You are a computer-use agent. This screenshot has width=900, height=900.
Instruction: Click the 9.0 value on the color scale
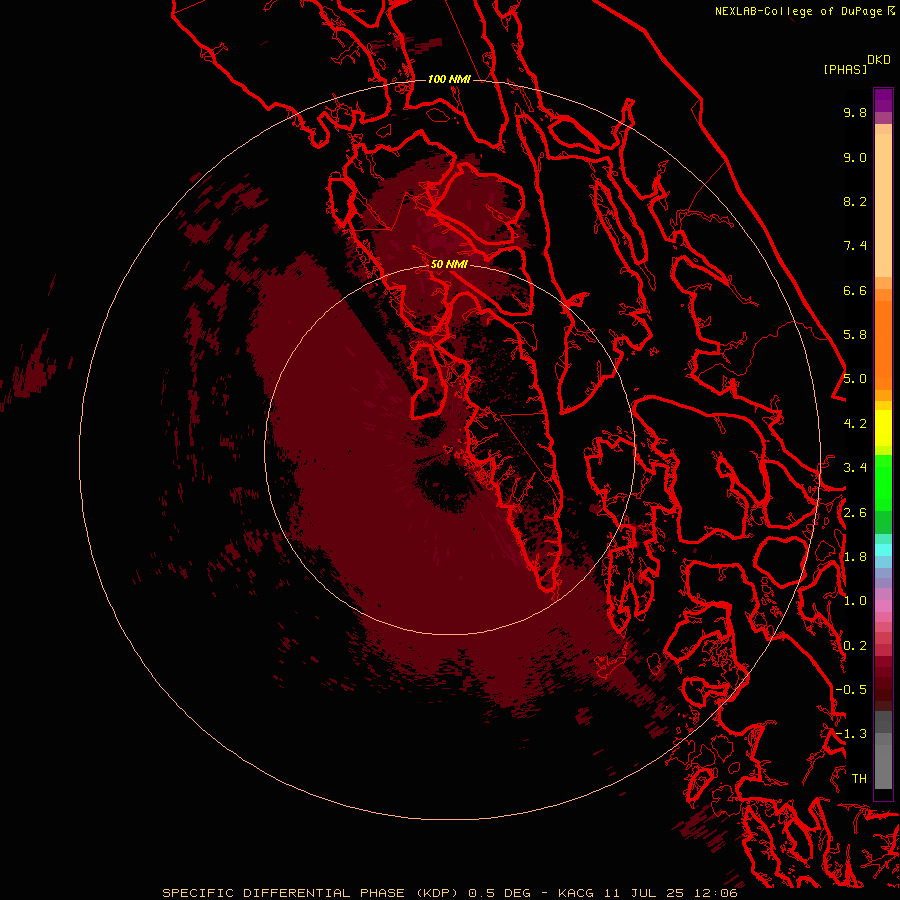[x=855, y=157]
